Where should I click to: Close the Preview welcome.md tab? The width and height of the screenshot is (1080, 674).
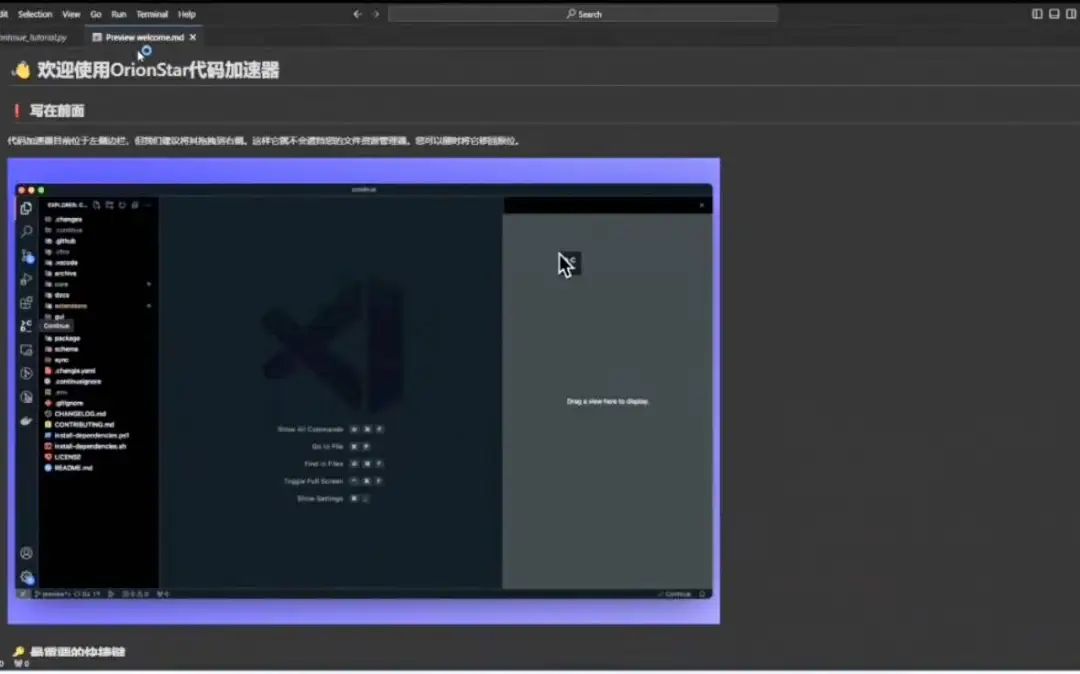pyautogui.click(x=193, y=37)
